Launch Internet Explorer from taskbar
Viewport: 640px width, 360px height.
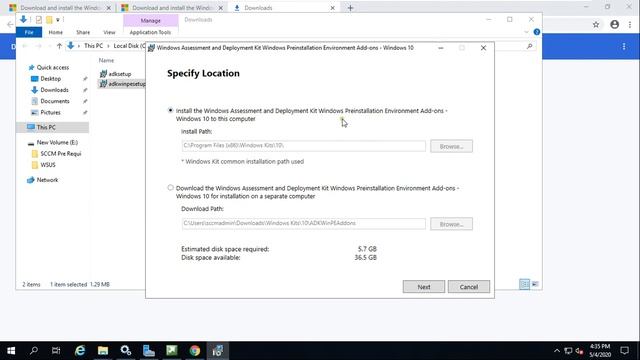tap(80, 351)
